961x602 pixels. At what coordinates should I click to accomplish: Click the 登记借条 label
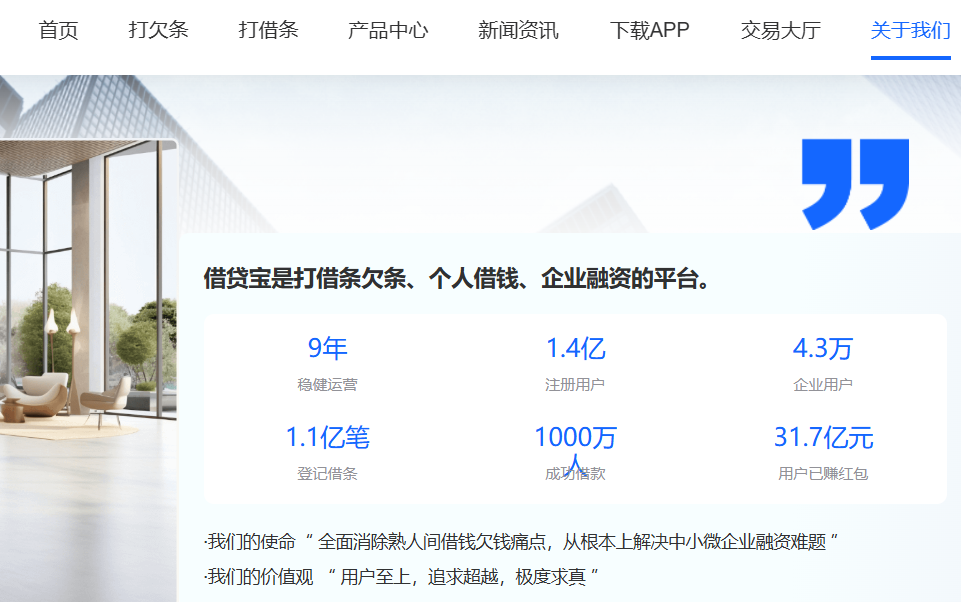[327, 473]
